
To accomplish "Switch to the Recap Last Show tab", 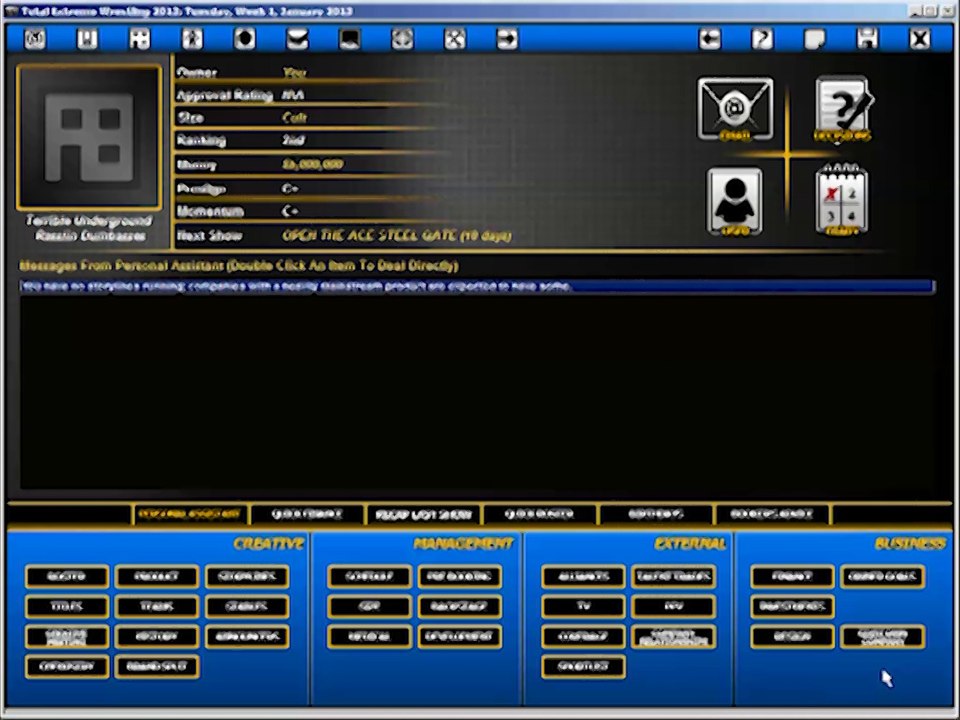I will 424,514.
